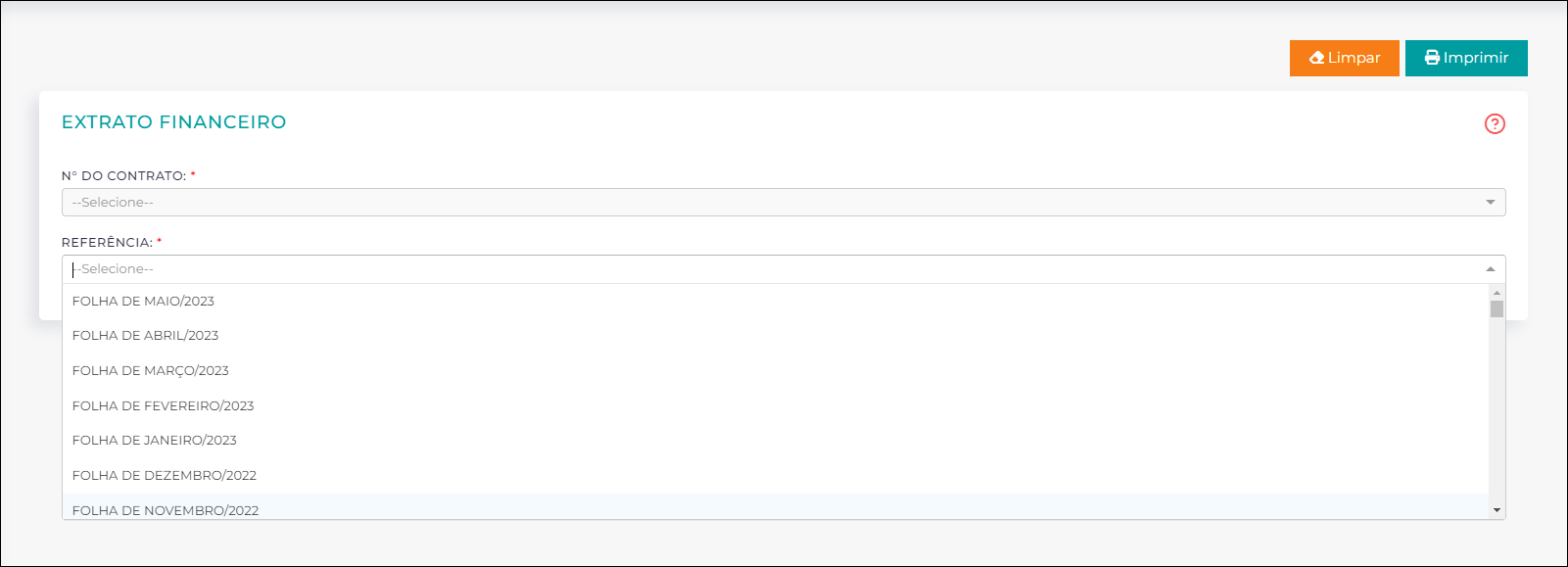Viewport: 1568px width, 567px height.
Task: Collapse the Referência dropdown with its arrow
Action: click(1491, 269)
